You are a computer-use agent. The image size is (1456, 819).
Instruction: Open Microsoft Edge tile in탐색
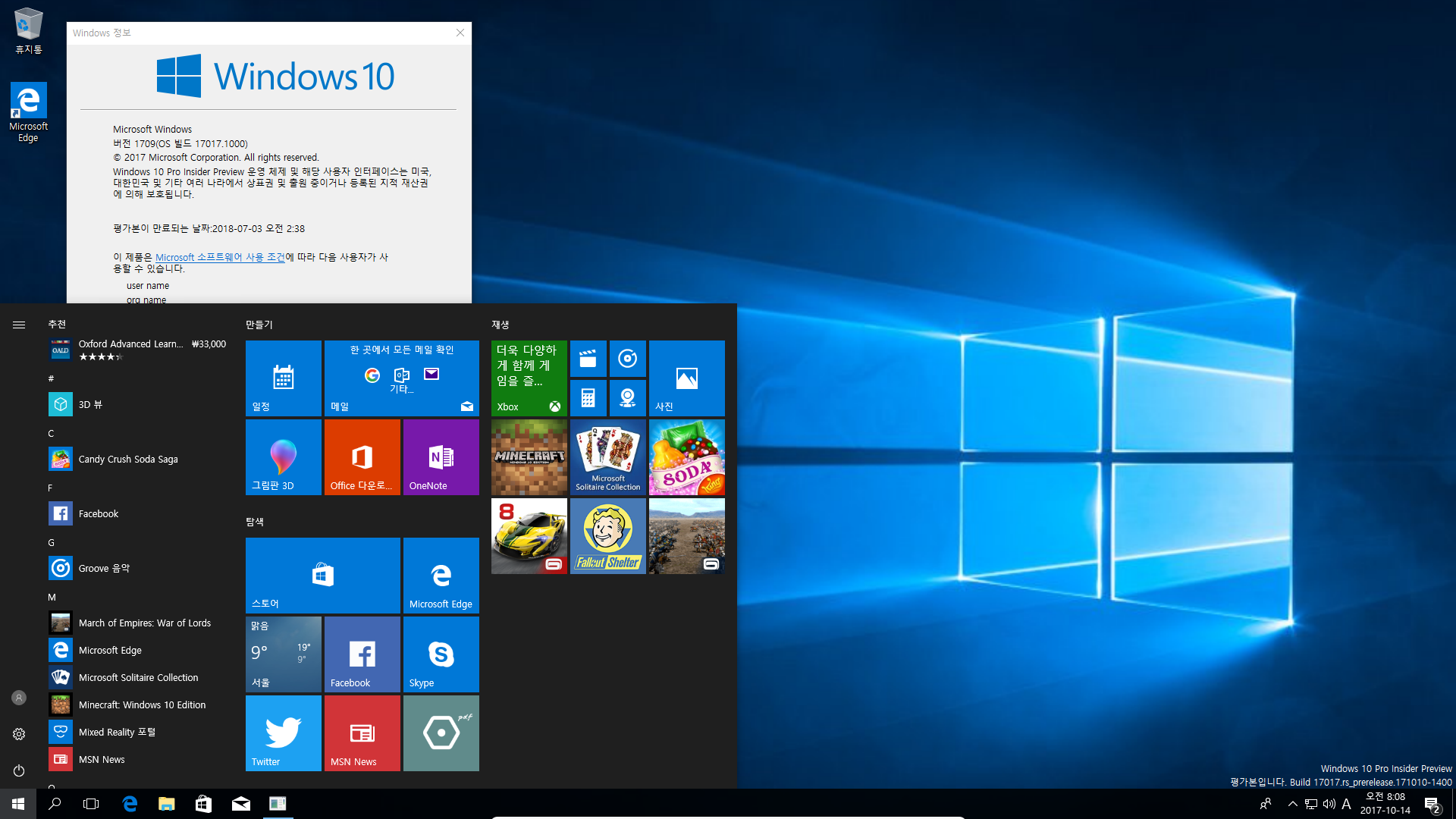[x=440, y=575]
